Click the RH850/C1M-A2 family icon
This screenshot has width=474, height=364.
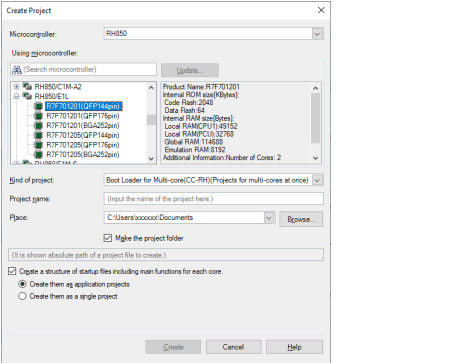pos(27,86)
